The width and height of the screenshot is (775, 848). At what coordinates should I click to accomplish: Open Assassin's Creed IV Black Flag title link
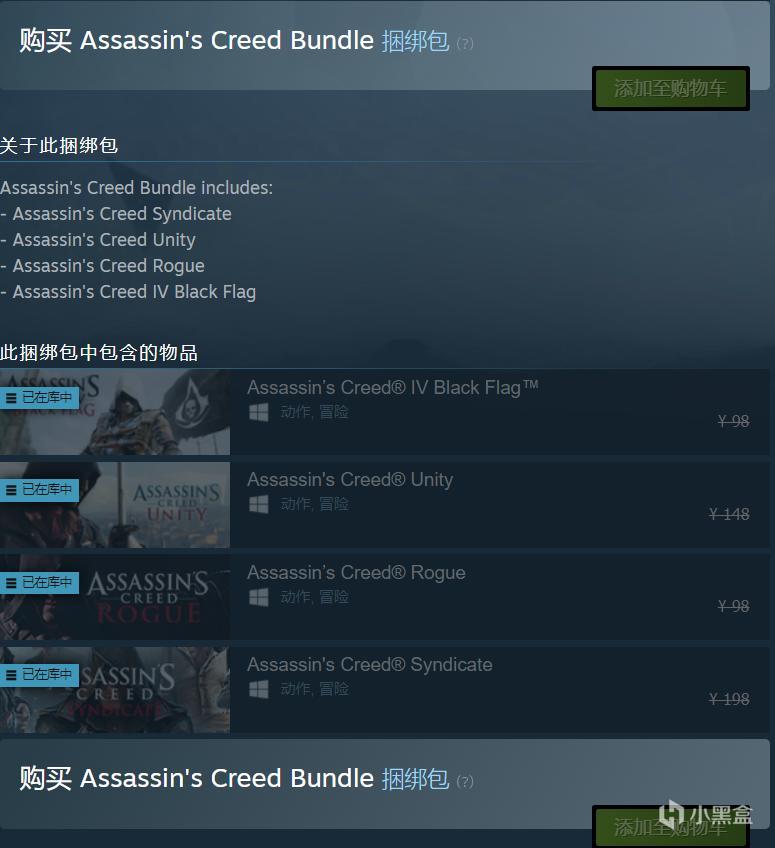pyautogui.click(x=393, y=388)
